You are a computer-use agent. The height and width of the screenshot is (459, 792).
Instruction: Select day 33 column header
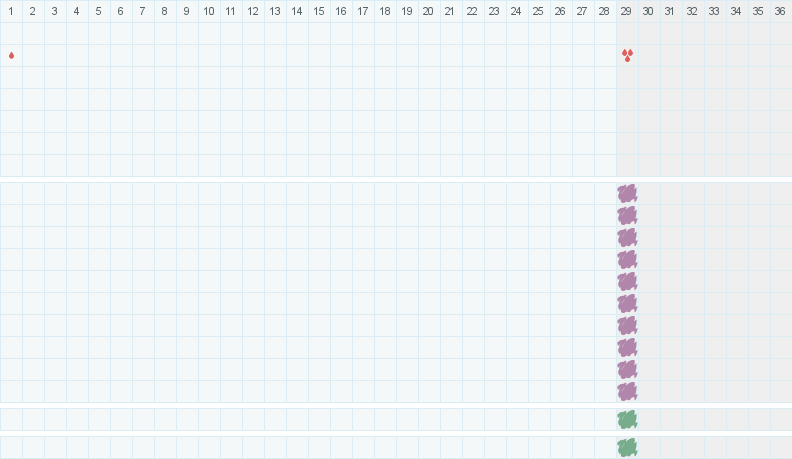click(x=714, y=11)
